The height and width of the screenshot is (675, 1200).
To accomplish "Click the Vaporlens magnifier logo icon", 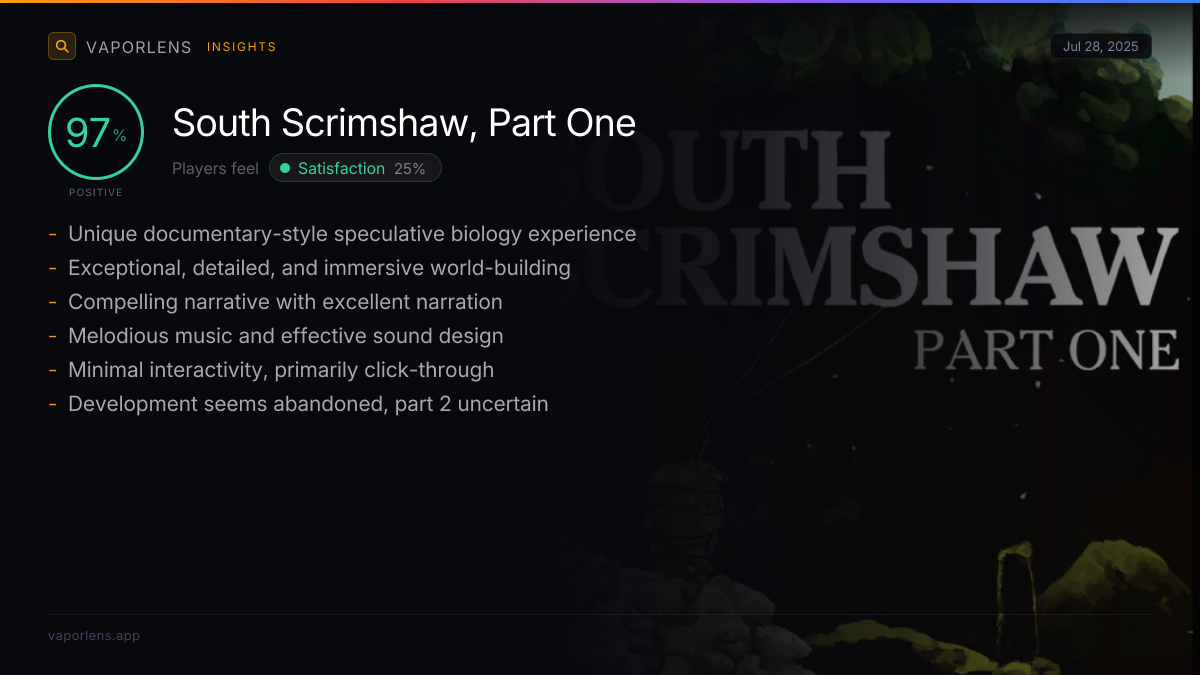I will click(62, 46).
